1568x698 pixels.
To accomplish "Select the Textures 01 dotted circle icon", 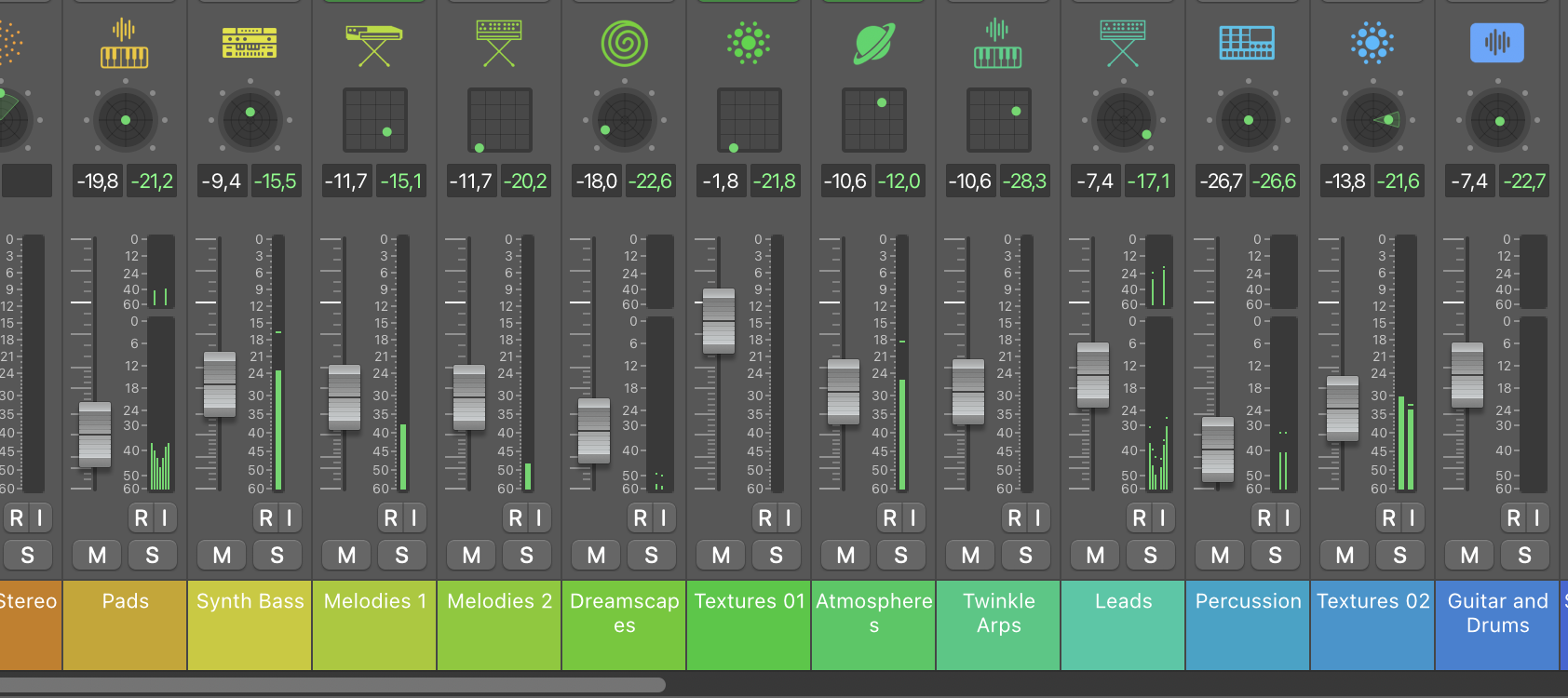I will pyautogui.click(x=749, y=44).
